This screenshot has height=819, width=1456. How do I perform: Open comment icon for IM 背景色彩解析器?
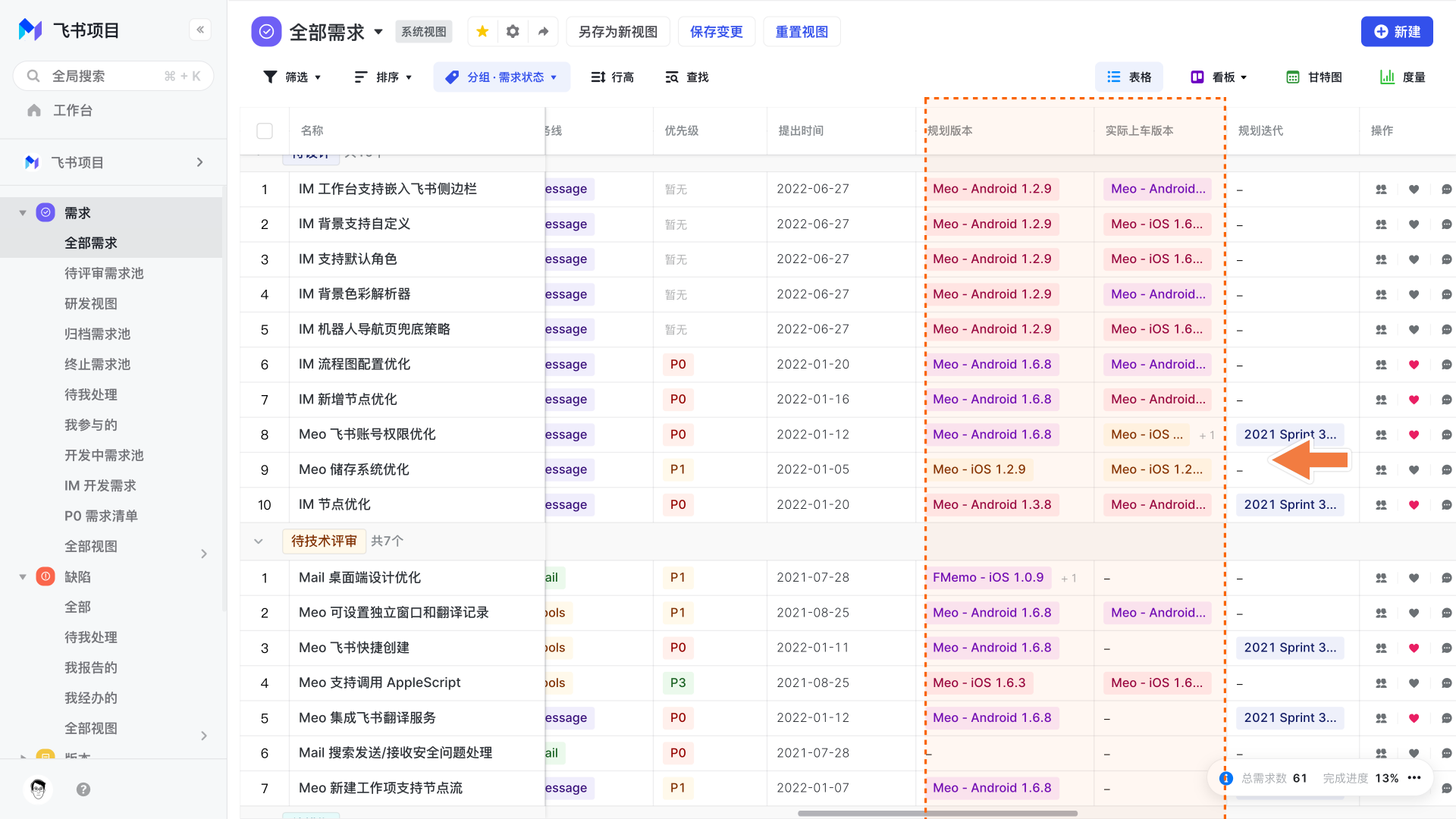[x=1446, y=294]
